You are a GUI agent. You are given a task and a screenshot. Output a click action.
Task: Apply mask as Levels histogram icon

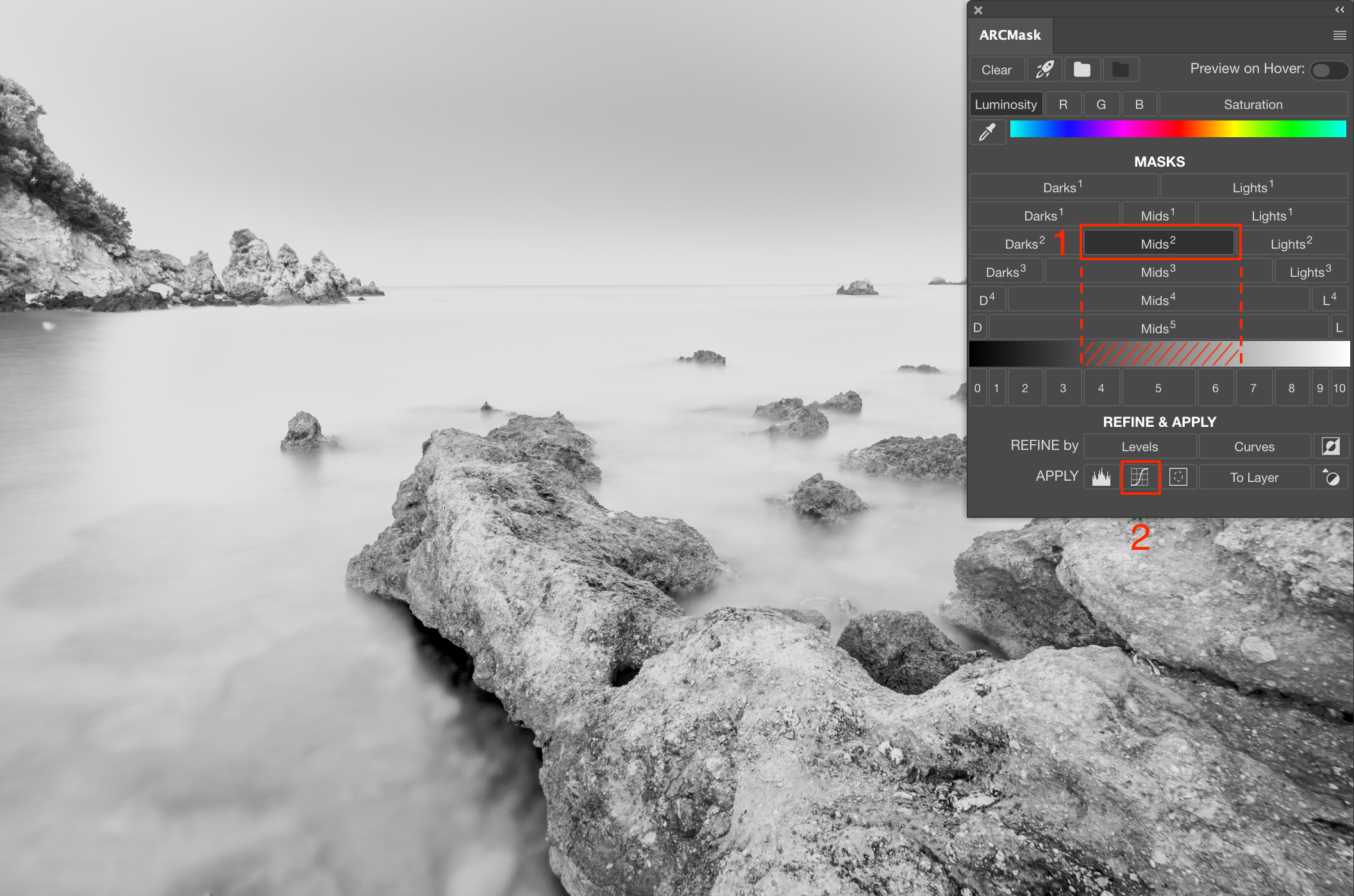(1101, 477)
